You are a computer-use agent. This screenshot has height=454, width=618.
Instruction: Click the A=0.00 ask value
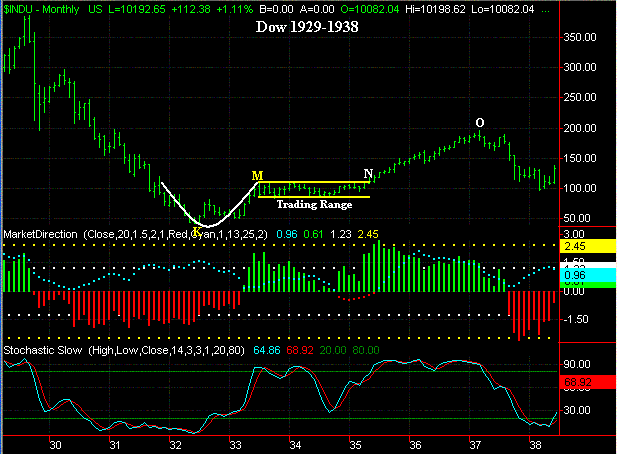[317, 9]
